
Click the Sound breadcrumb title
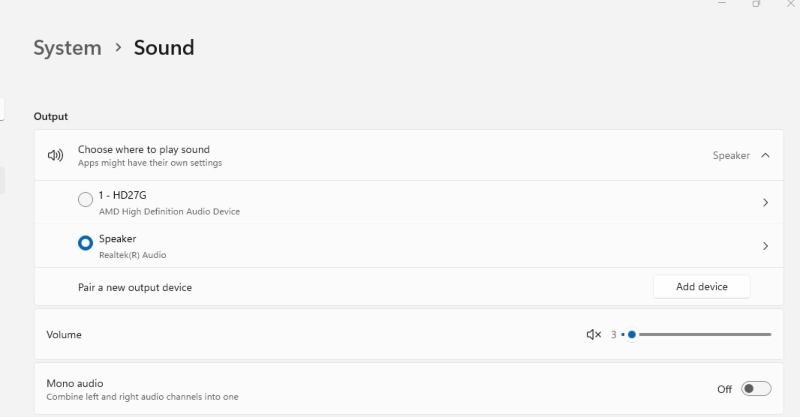pyautogui.click(x=164, y=47)
